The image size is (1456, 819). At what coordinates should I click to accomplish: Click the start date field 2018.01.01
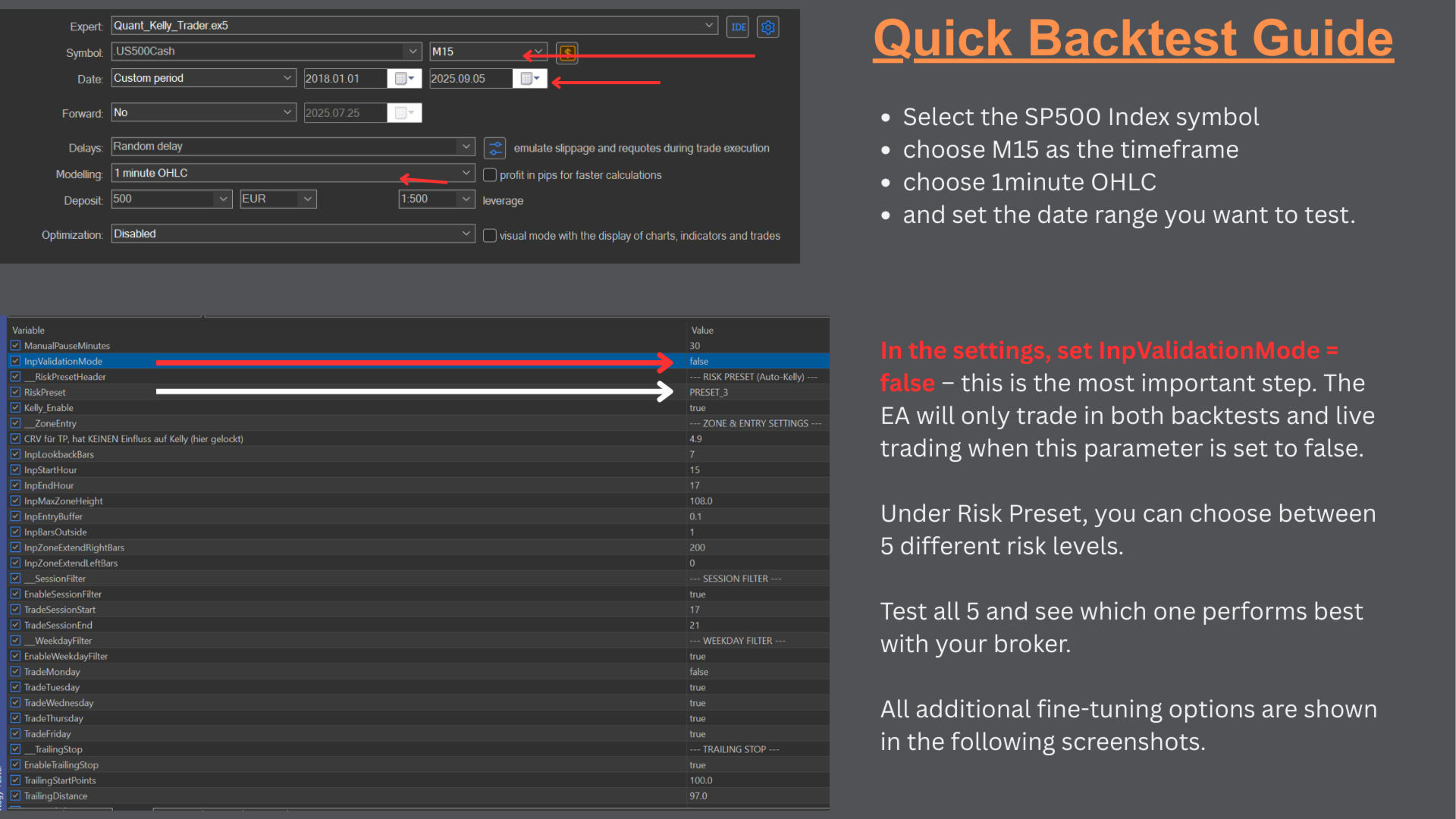point(346,79)
